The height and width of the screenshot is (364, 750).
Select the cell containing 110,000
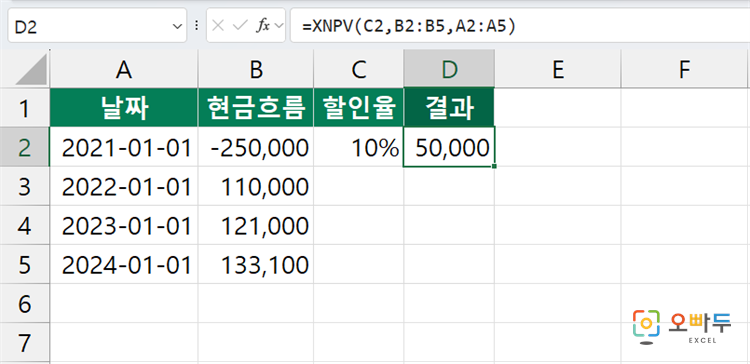coord(256,186)
